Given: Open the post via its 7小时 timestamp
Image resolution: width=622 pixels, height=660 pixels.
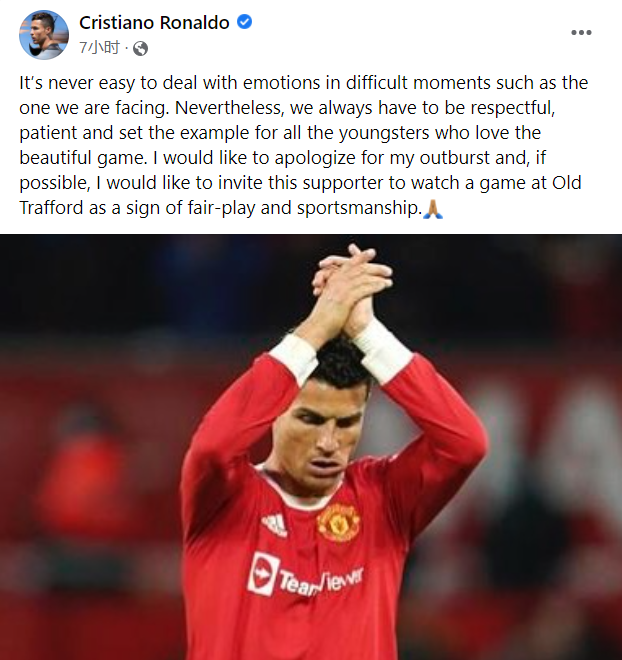Looking at the screenshot, I should point(100,48).
